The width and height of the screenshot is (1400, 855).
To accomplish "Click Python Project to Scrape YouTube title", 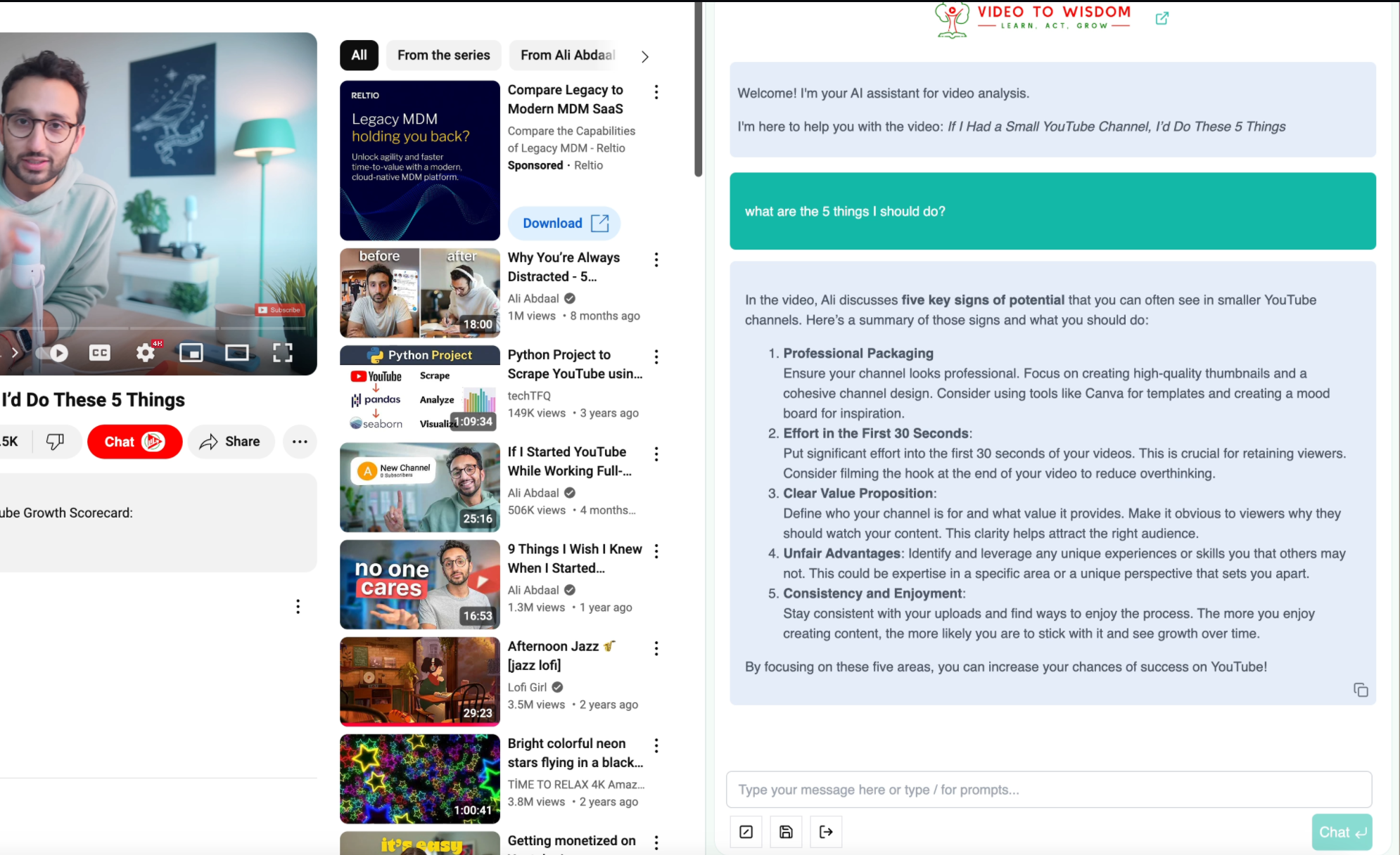I will coord(575,364).
